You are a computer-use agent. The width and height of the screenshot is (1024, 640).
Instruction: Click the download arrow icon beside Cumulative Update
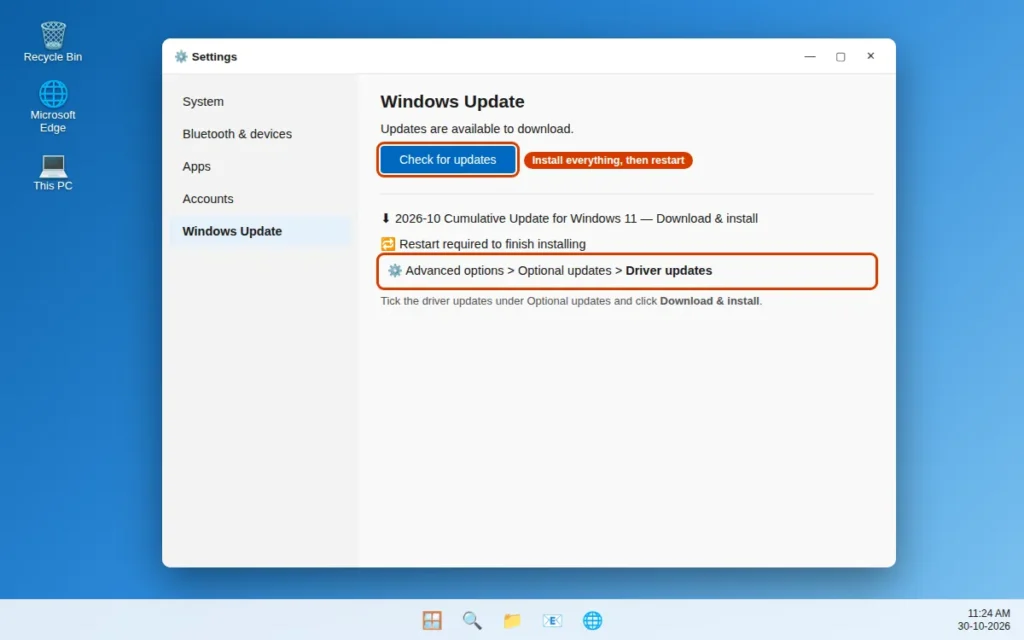[385, 218]
